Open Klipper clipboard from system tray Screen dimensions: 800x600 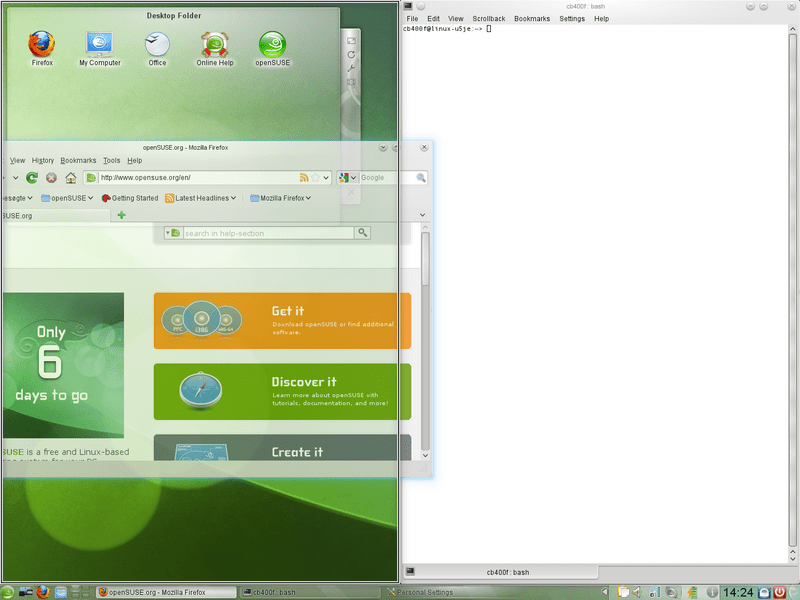(x=623, y=591)
